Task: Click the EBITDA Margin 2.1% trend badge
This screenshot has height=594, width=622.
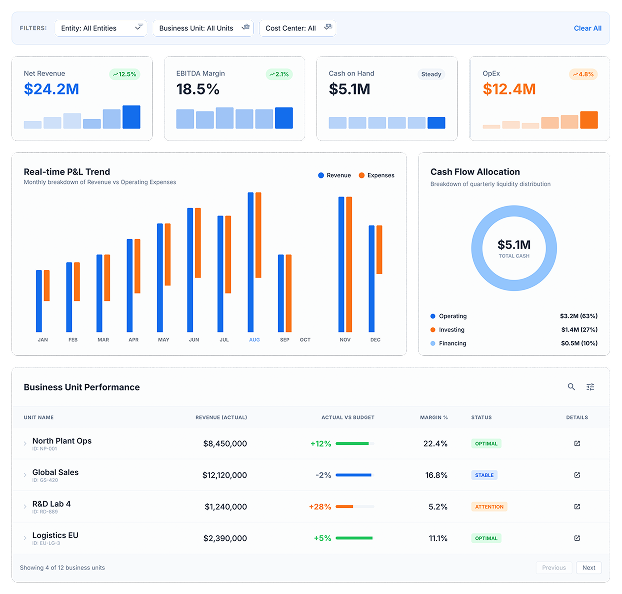Action: point(279,74)
